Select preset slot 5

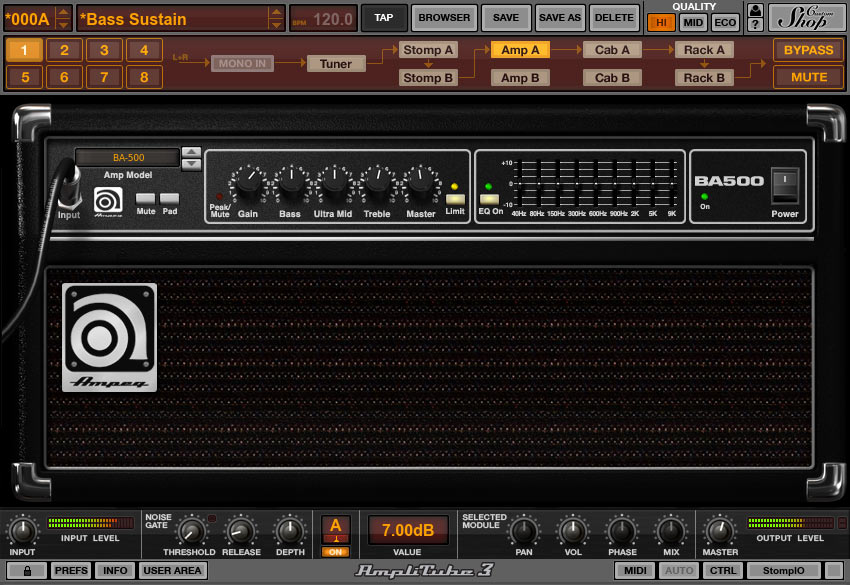[24, 77]
